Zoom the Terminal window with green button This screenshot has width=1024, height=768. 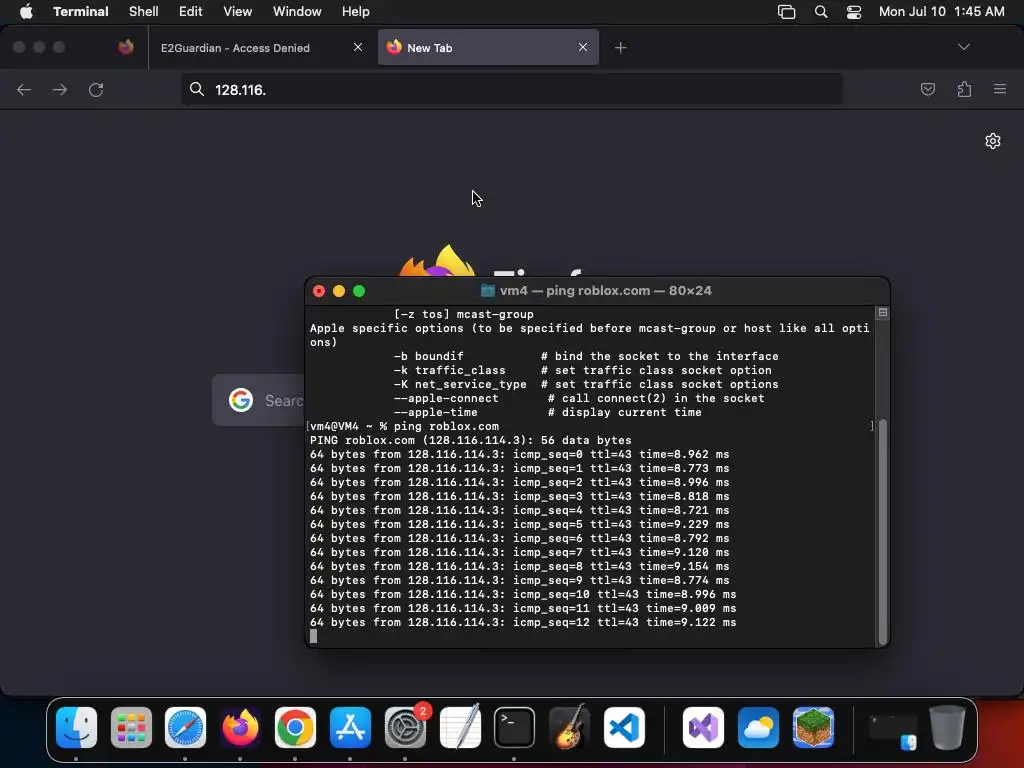359,291
